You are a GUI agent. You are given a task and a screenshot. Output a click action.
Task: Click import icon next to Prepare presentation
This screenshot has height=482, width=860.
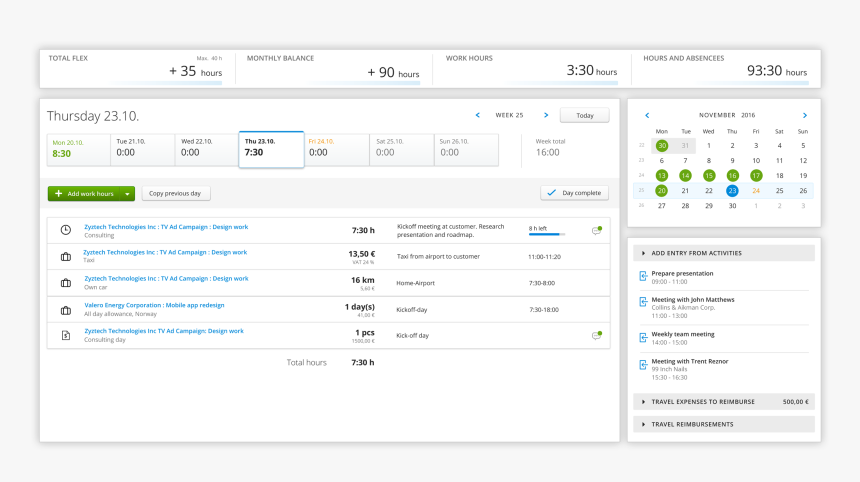coord(643,277)
